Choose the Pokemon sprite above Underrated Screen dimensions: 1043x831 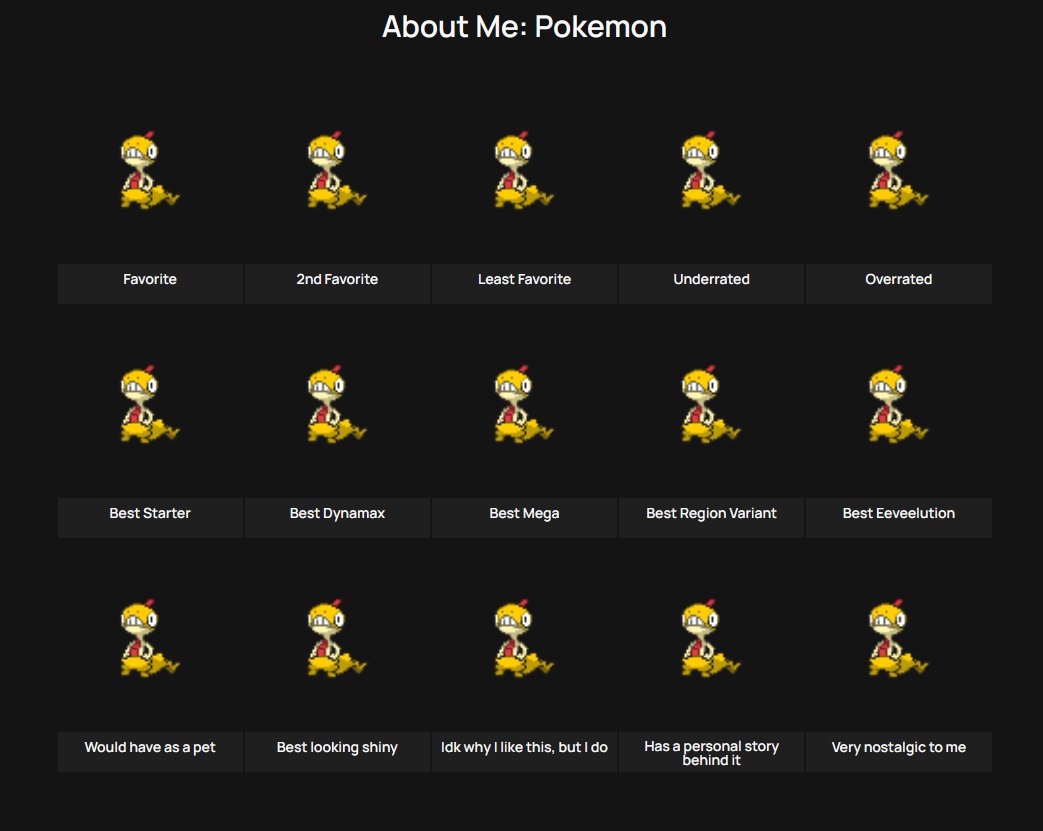point(710,170)
